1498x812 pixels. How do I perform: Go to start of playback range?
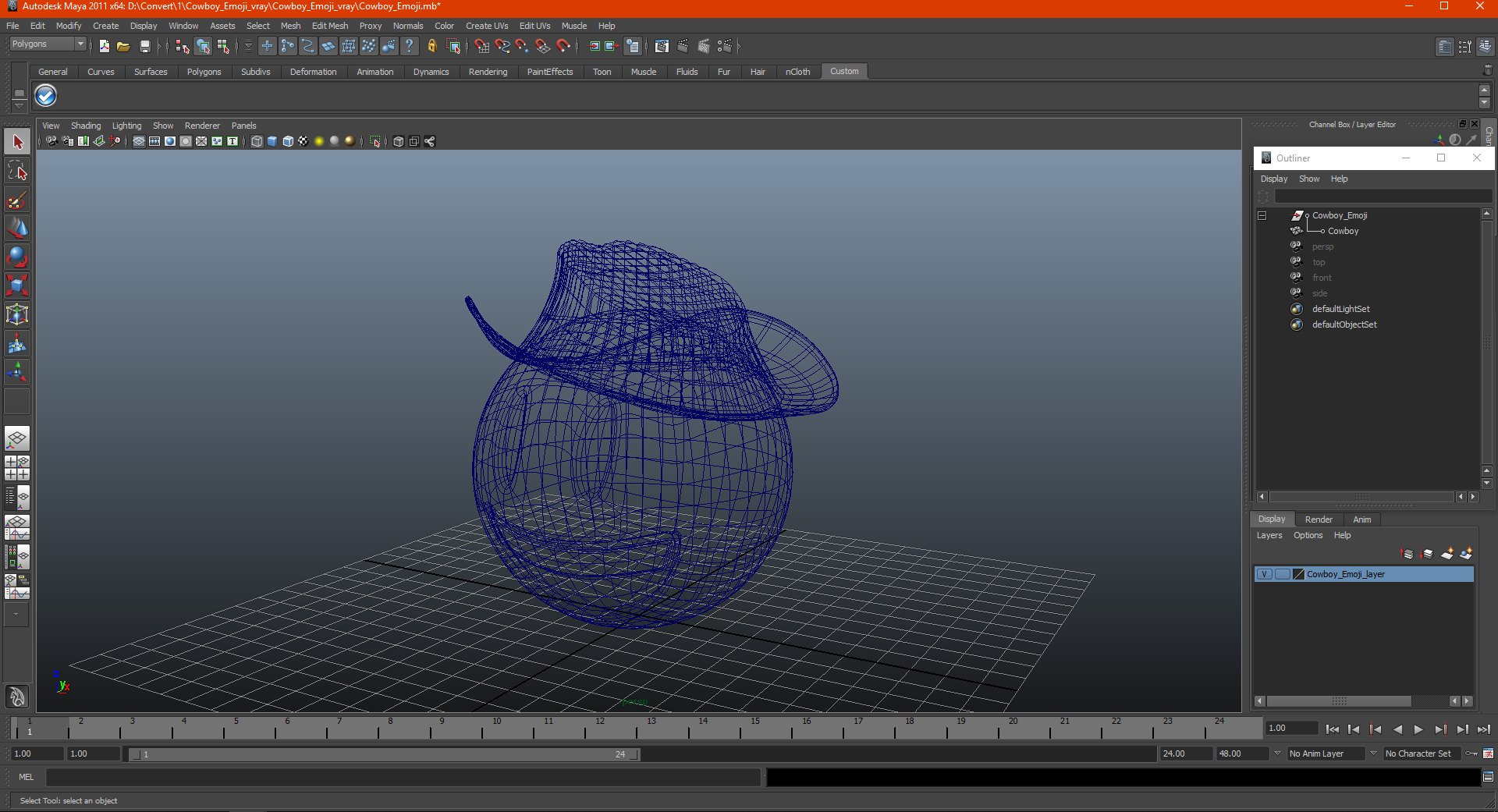pos(1333,729)
